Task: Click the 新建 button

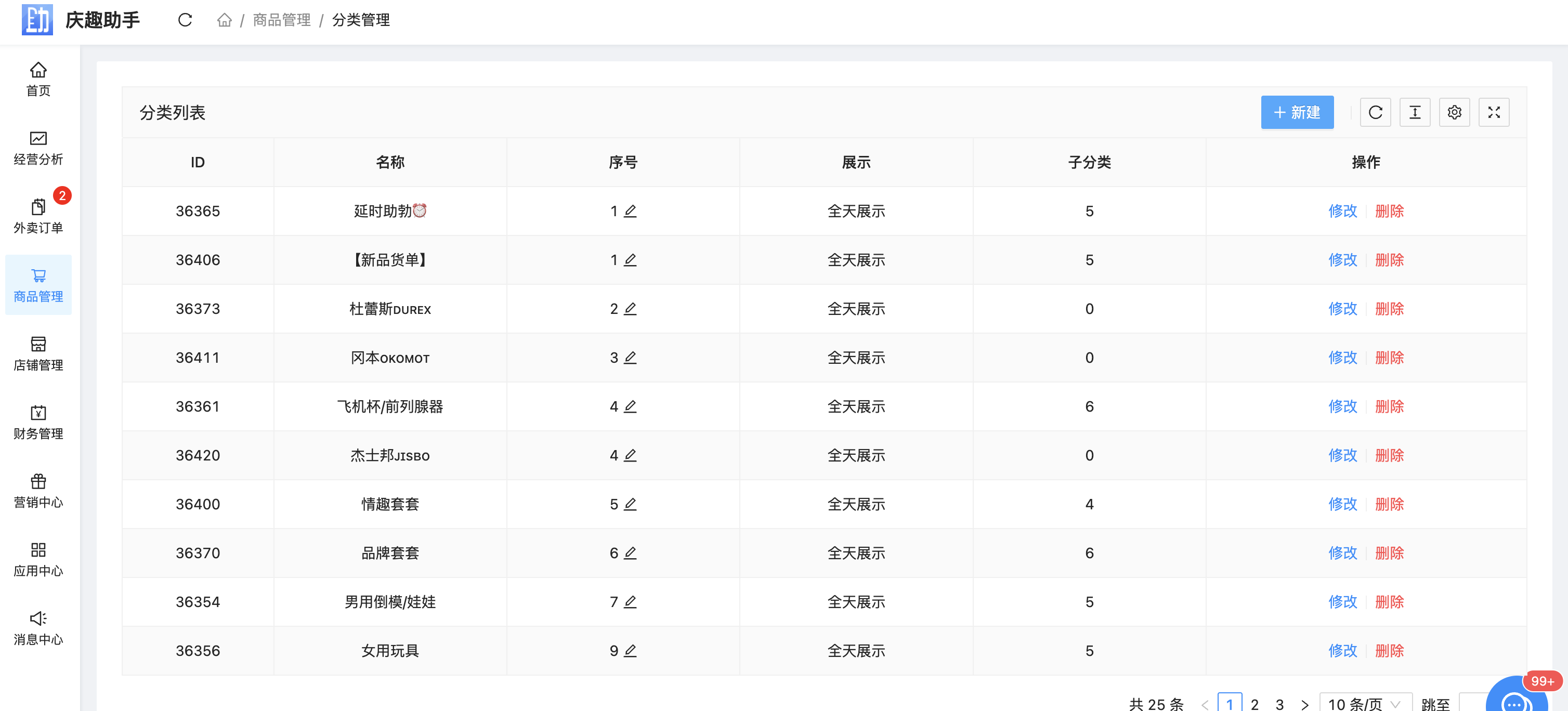Action: (1297, 112)
